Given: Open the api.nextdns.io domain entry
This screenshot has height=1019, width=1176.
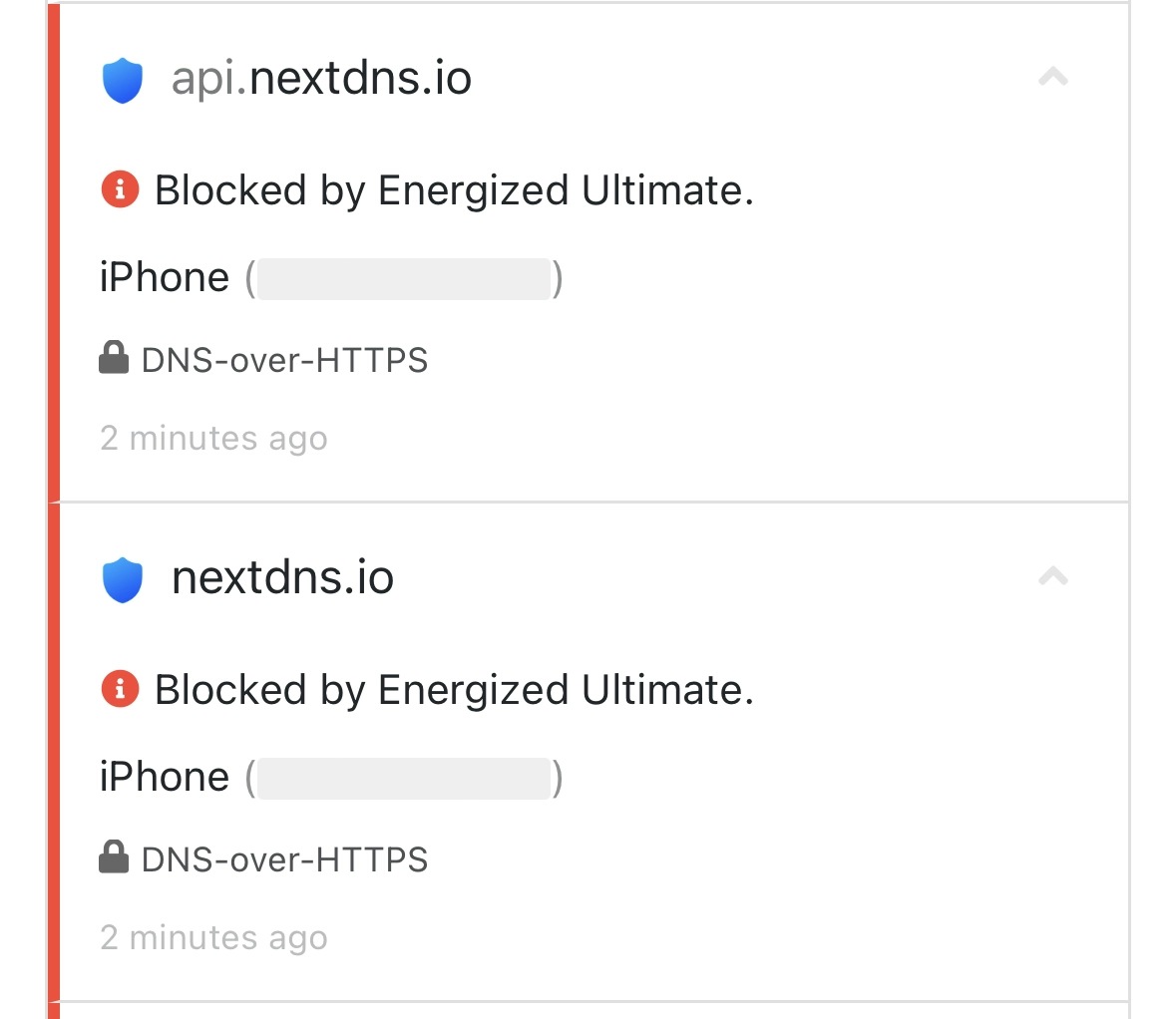Looking at the screenshot, I should coord(321,80).
